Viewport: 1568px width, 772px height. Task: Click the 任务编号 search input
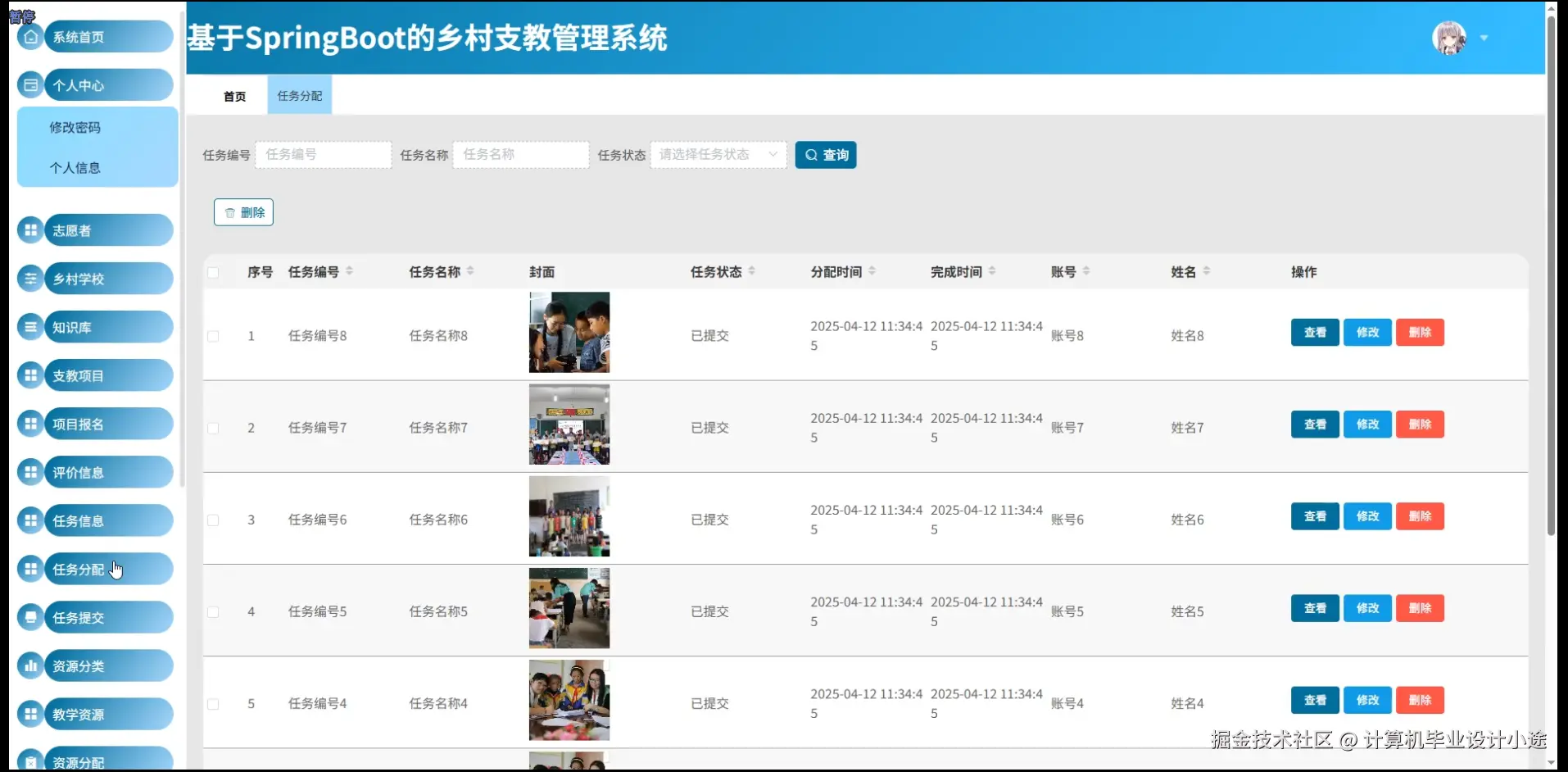(324, 155)
